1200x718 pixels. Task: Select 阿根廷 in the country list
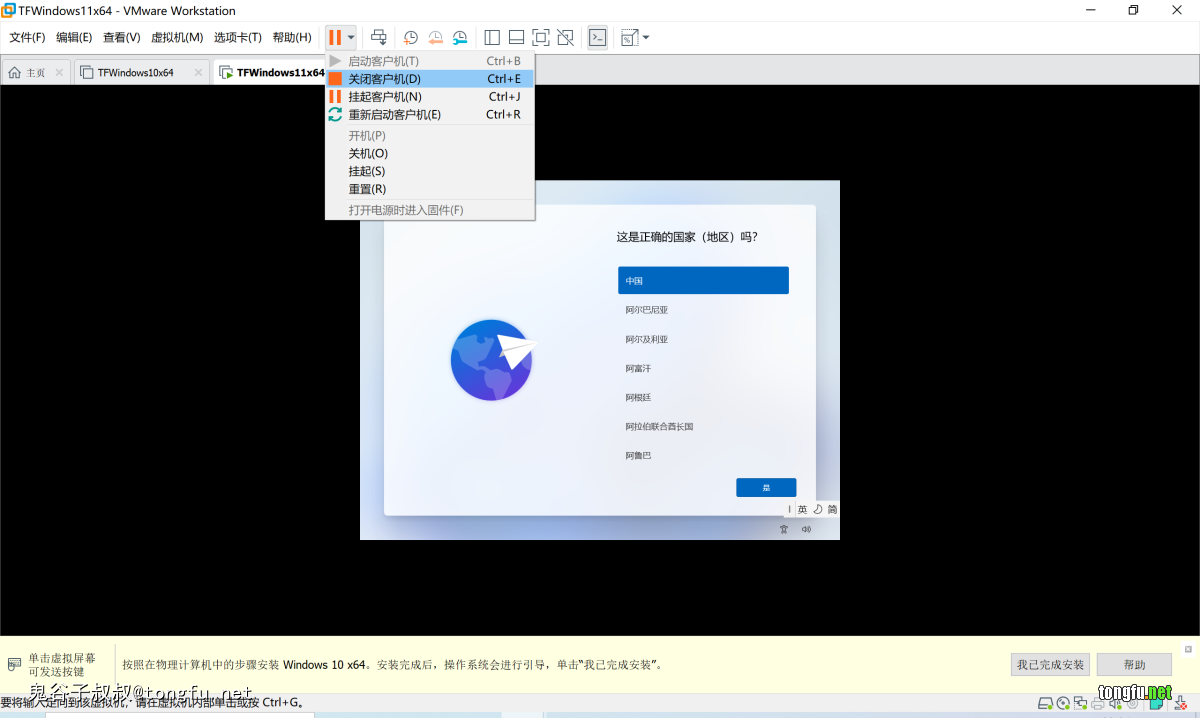pyautogui.click(x=638, y=398)
